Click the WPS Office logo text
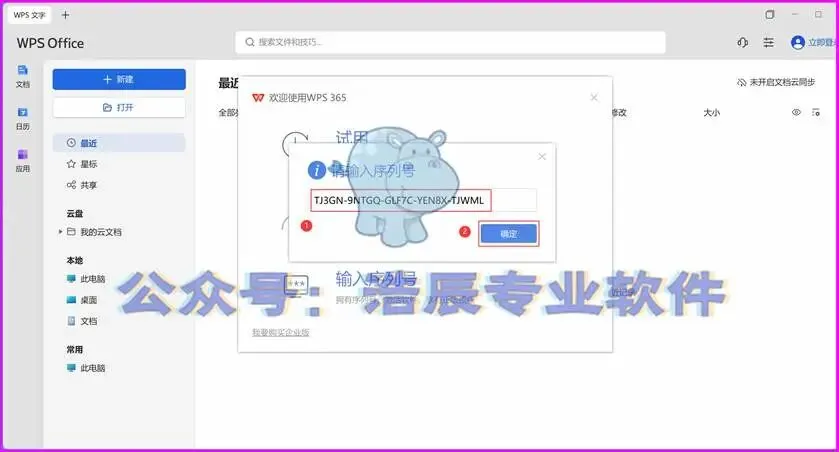 click(x=50, y=43)
